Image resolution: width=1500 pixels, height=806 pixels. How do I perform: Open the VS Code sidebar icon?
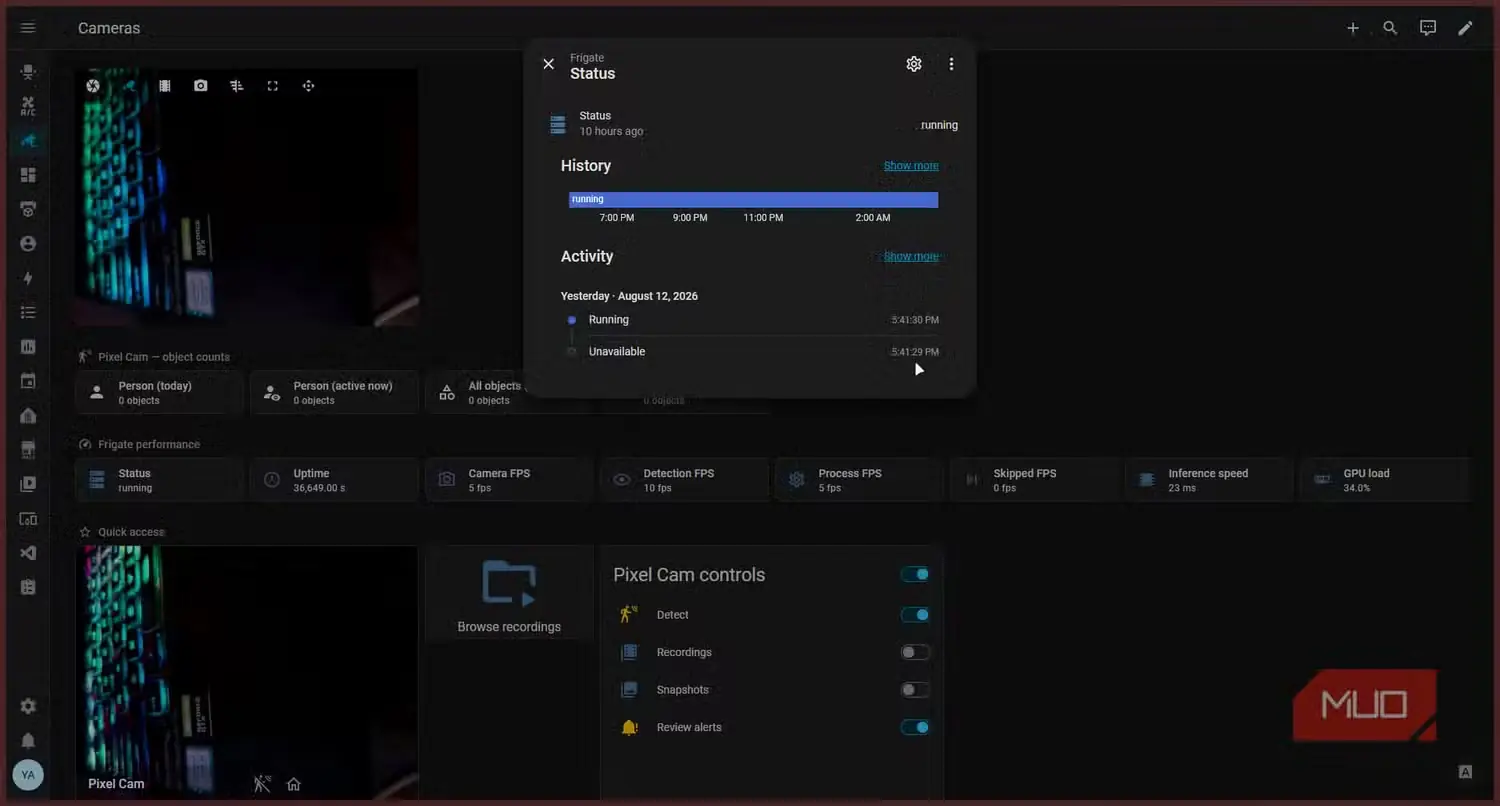click(x=28, y=553)
